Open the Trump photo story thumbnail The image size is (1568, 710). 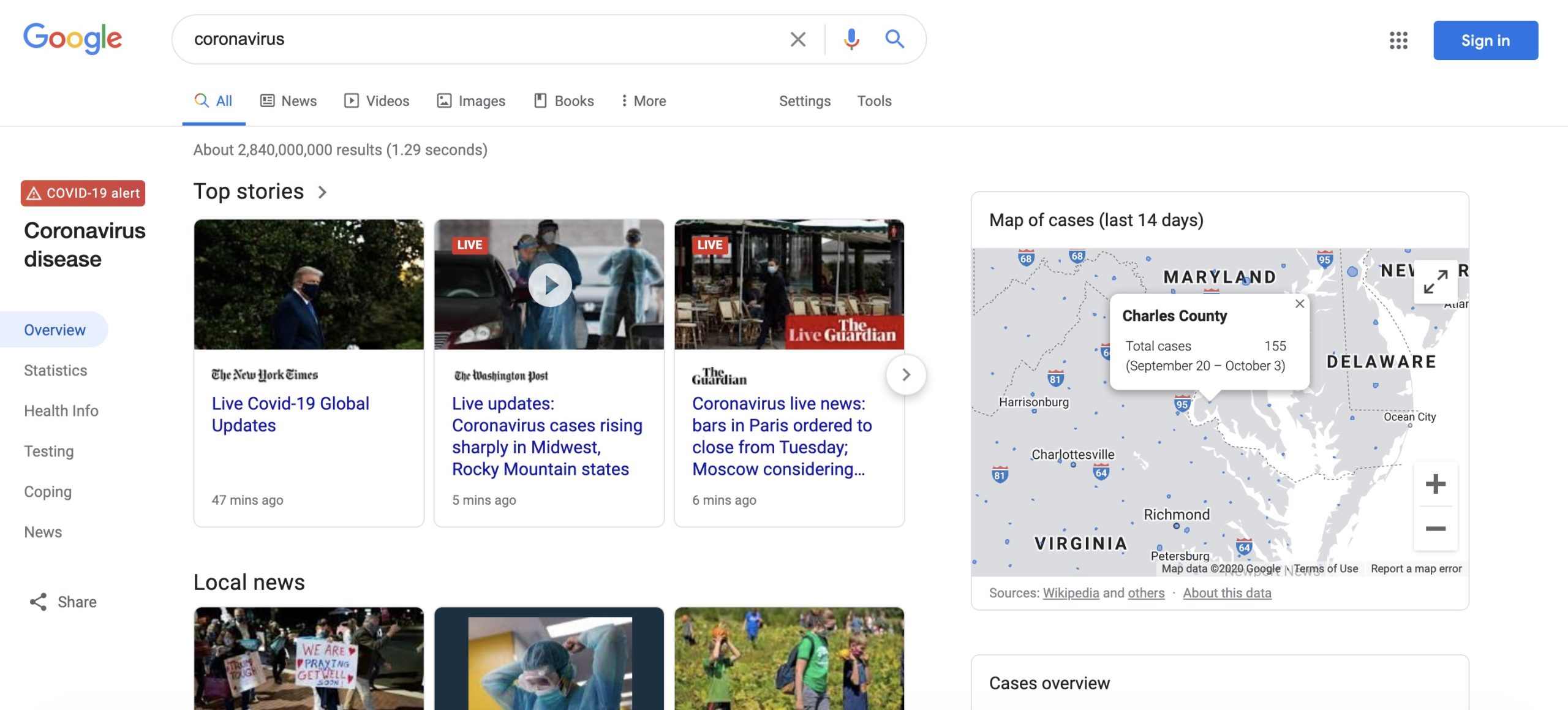click(x=309, y=285)
